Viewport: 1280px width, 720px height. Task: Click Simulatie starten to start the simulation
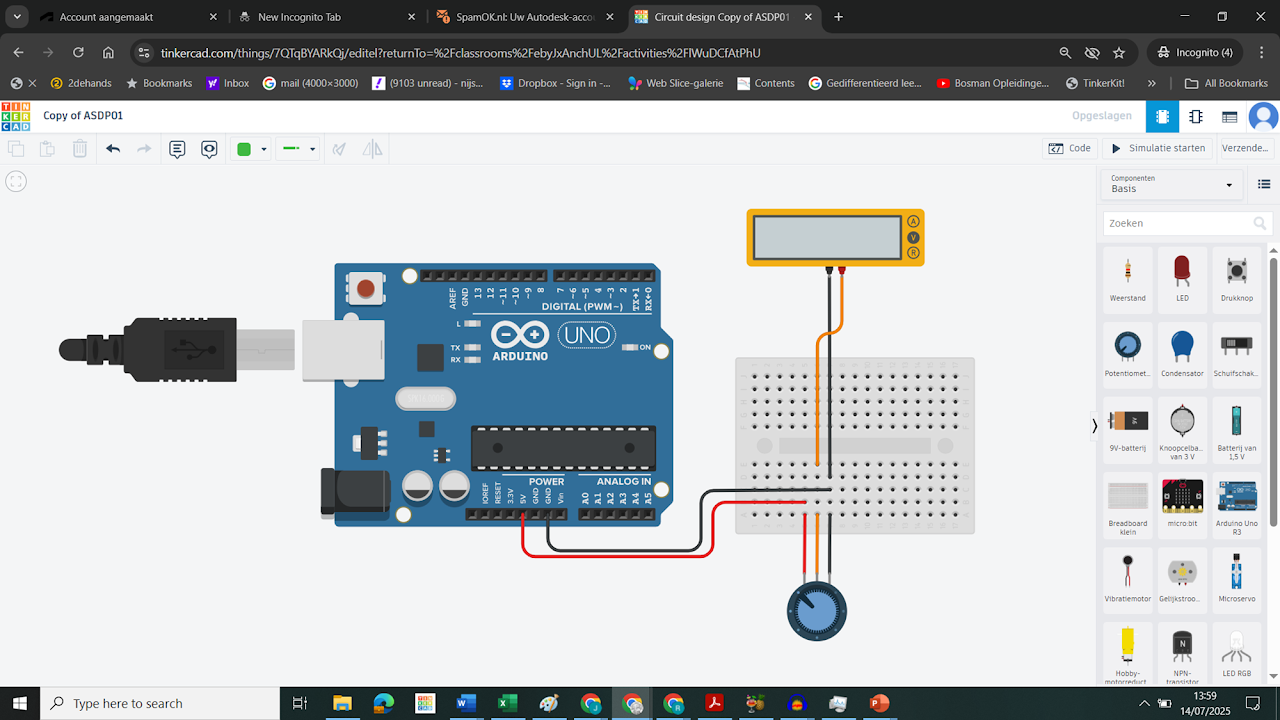point(1158,148)
